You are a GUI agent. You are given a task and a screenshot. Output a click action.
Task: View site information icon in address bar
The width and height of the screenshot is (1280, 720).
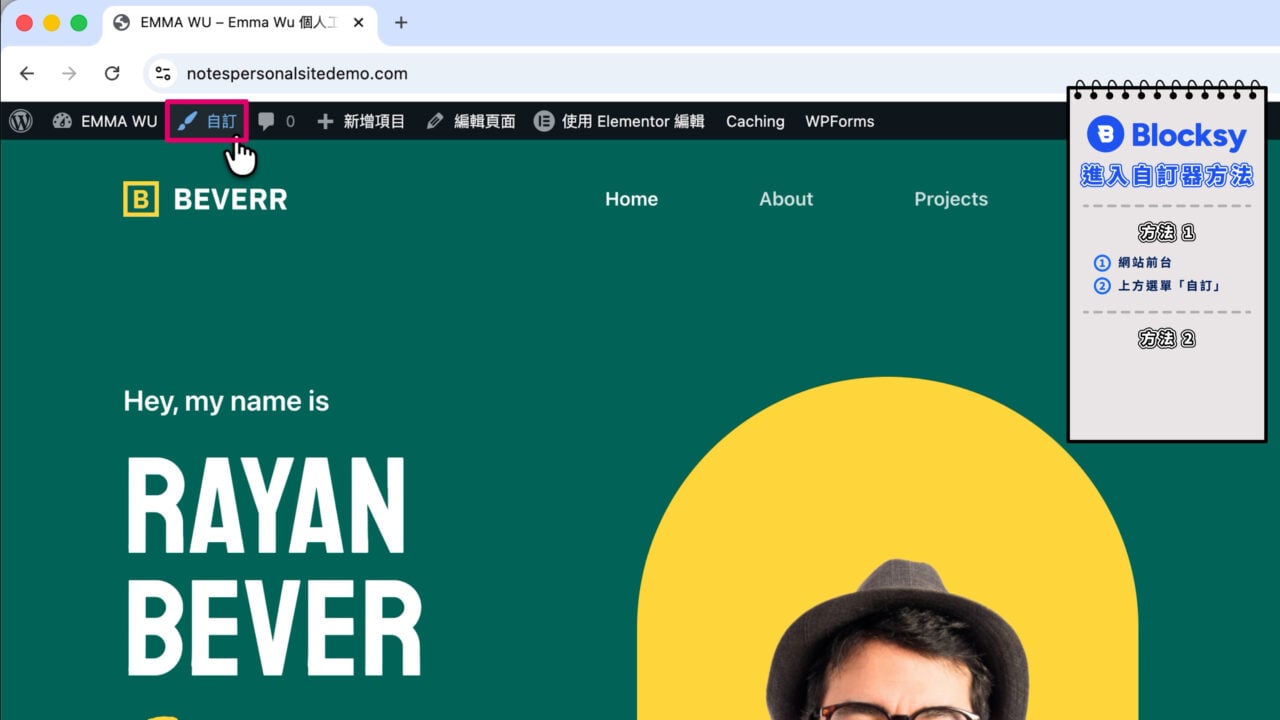[163, 73]
